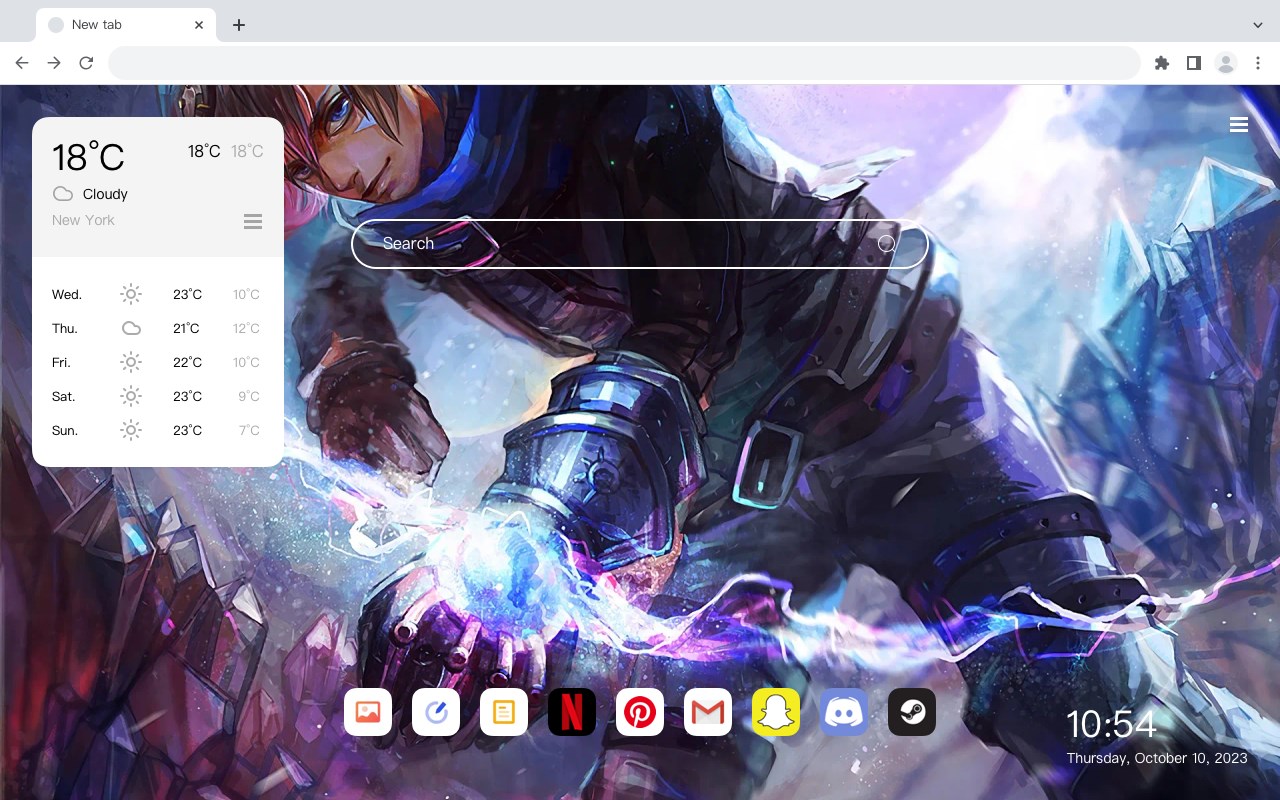Open the yellow notes shortcut
The width and height of the screenshot is (1280, 800).
[x=504, y=712]
